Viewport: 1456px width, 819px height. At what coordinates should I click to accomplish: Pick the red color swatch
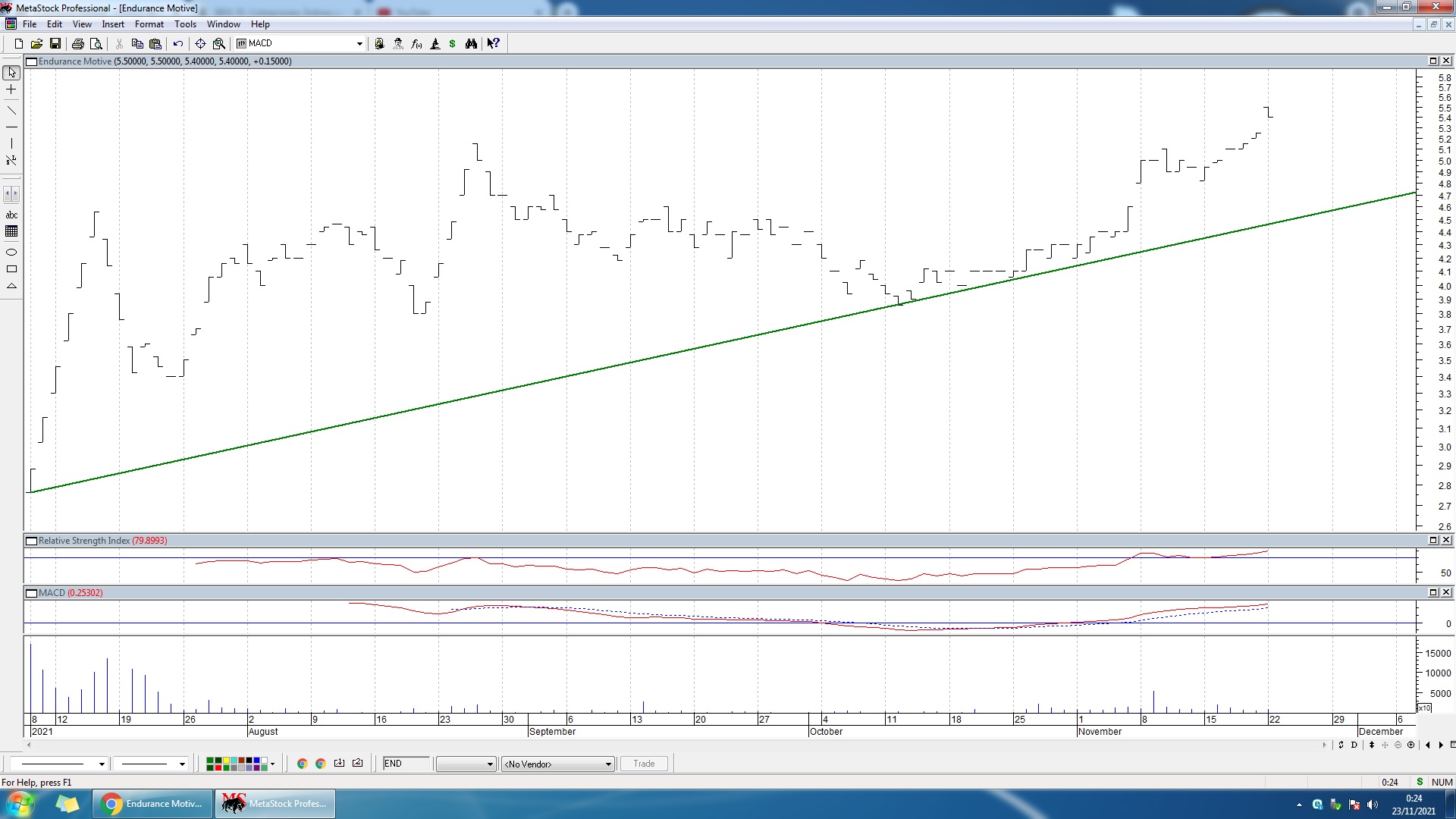(218, 767)
